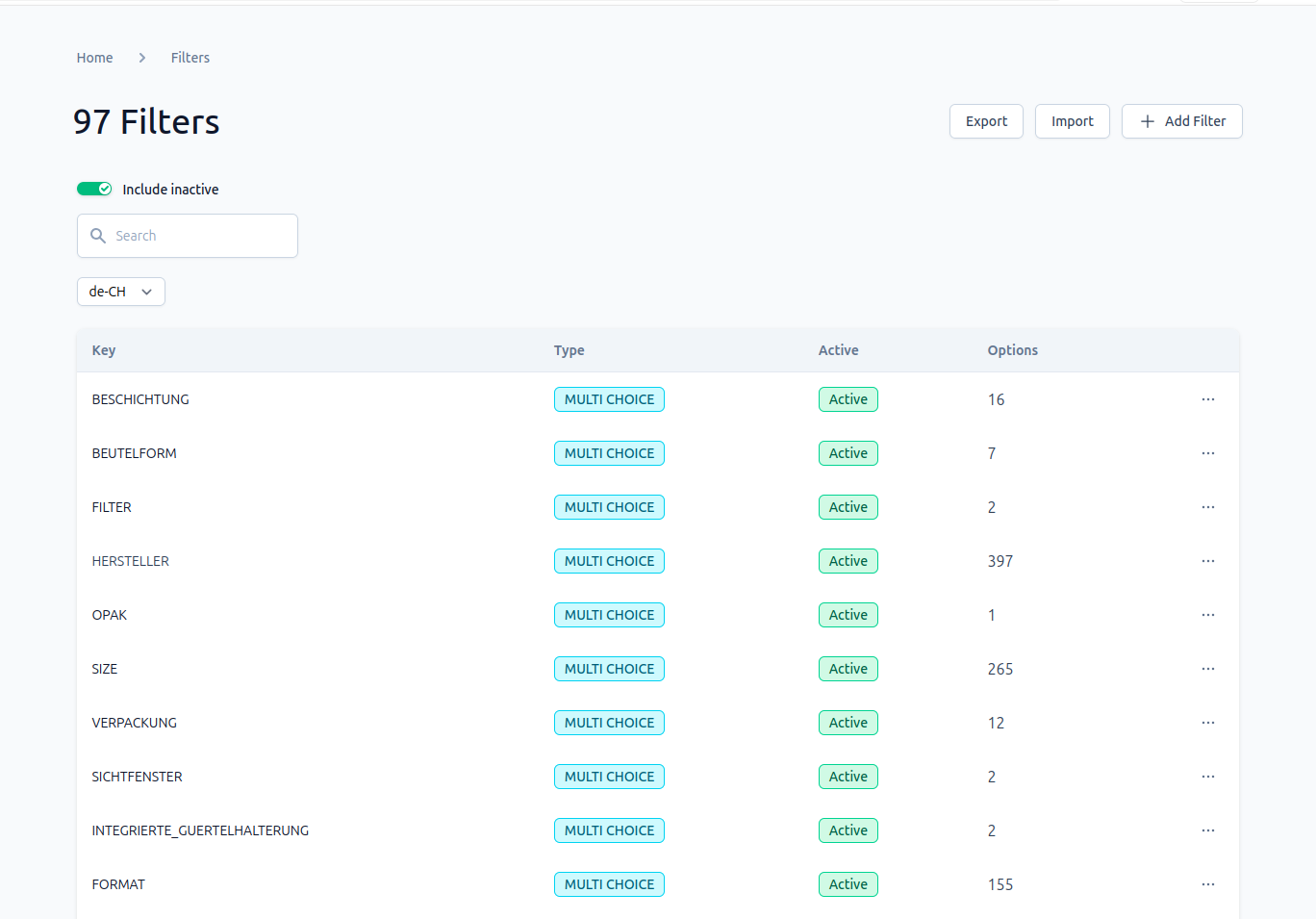The image size is (1316, 919).
Task: Click the breadcrumb chevron separator icon
Action: pos(142,58)
